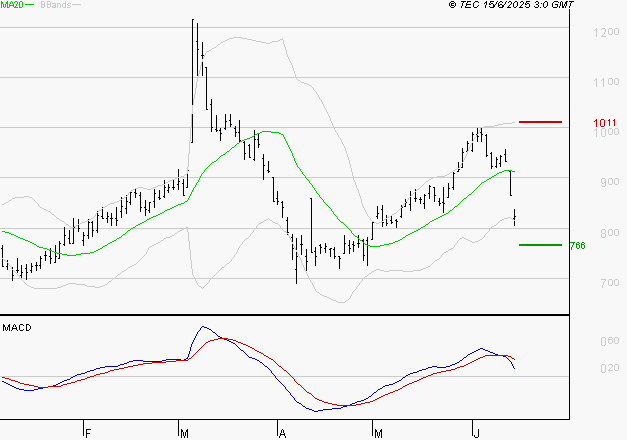Click the red resistance line at 1011
This screenshot has height=440, width=627.
(540, 122)
